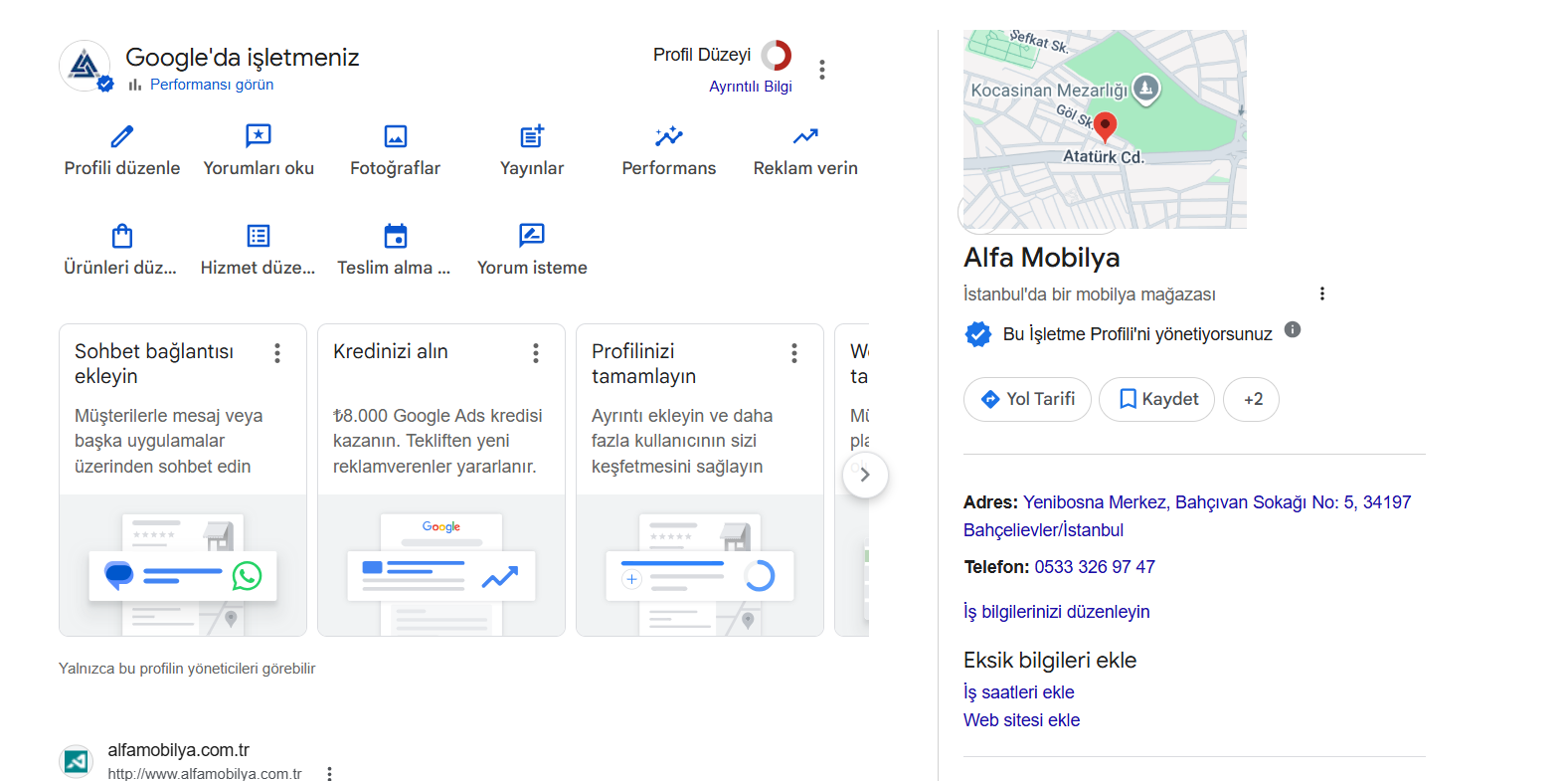The image size is (1568, 781).
Task: Open the Yayınlar post icon
Action: [x=532, y=136]
